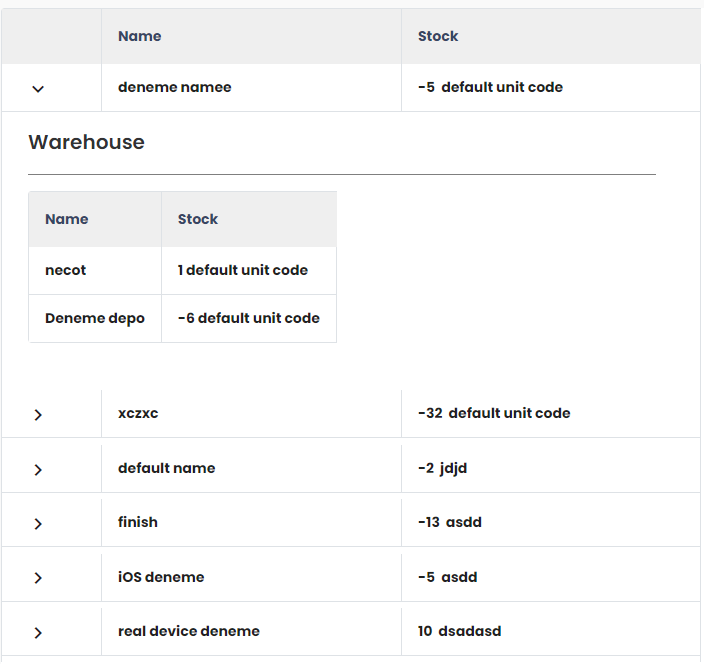This screenshot has width=704, height=664.
Task: Click the deneme namee product name
Action: pyautogui.click(x=174, y=87)
